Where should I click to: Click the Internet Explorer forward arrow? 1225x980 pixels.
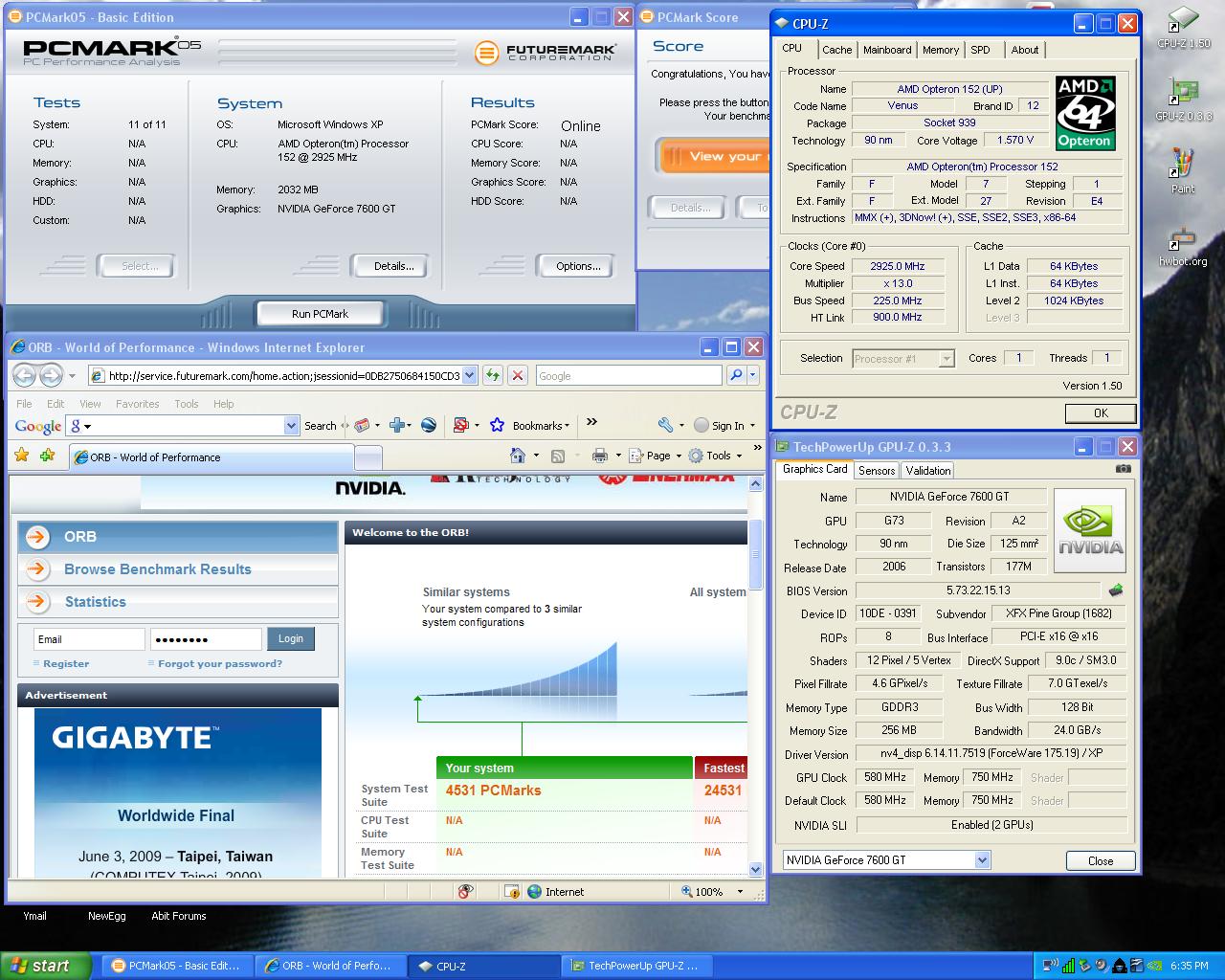pyautogui.click(x=51, y=375)
